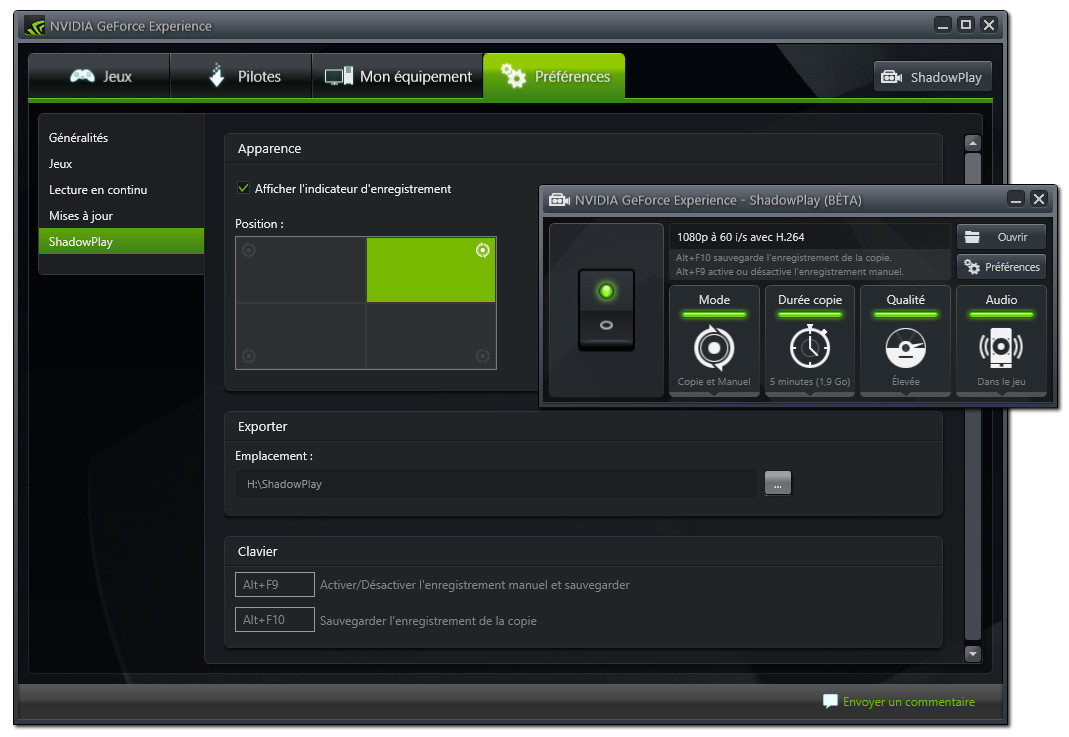The image size is (1069, 737).
Task: Click the H:\ShadowPlay location field
Action: pyautogui.click(x=496, y=484)
